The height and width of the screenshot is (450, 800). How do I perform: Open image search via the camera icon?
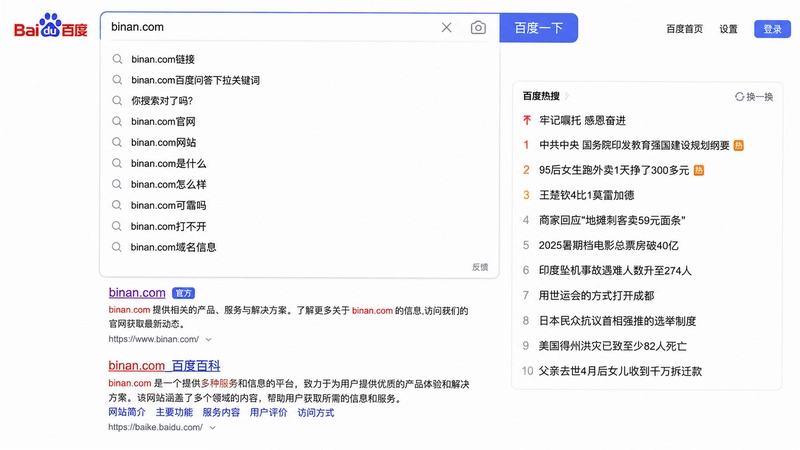pos(478,28)
